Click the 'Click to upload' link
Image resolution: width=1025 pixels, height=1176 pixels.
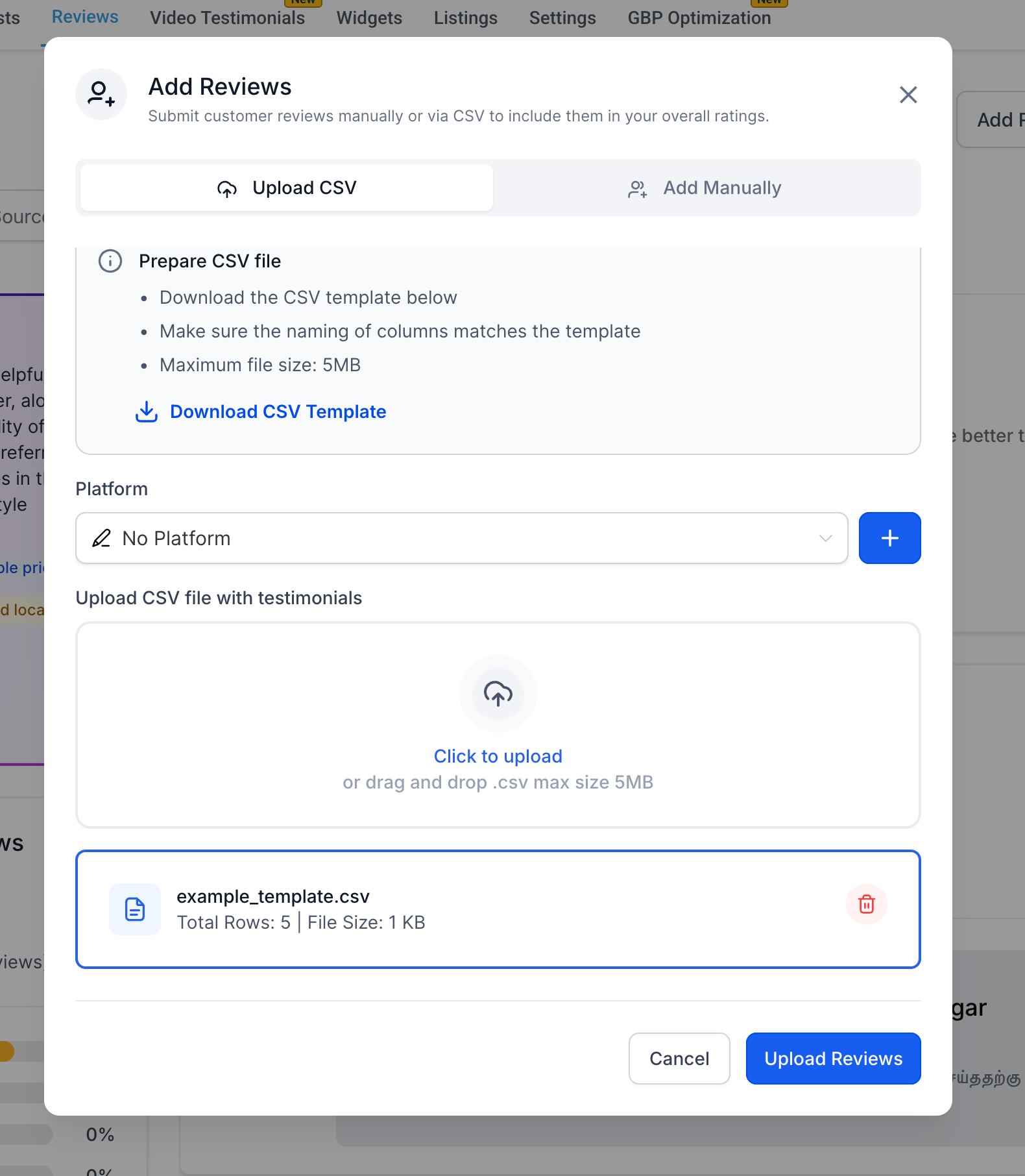click(x=498, y=756)
